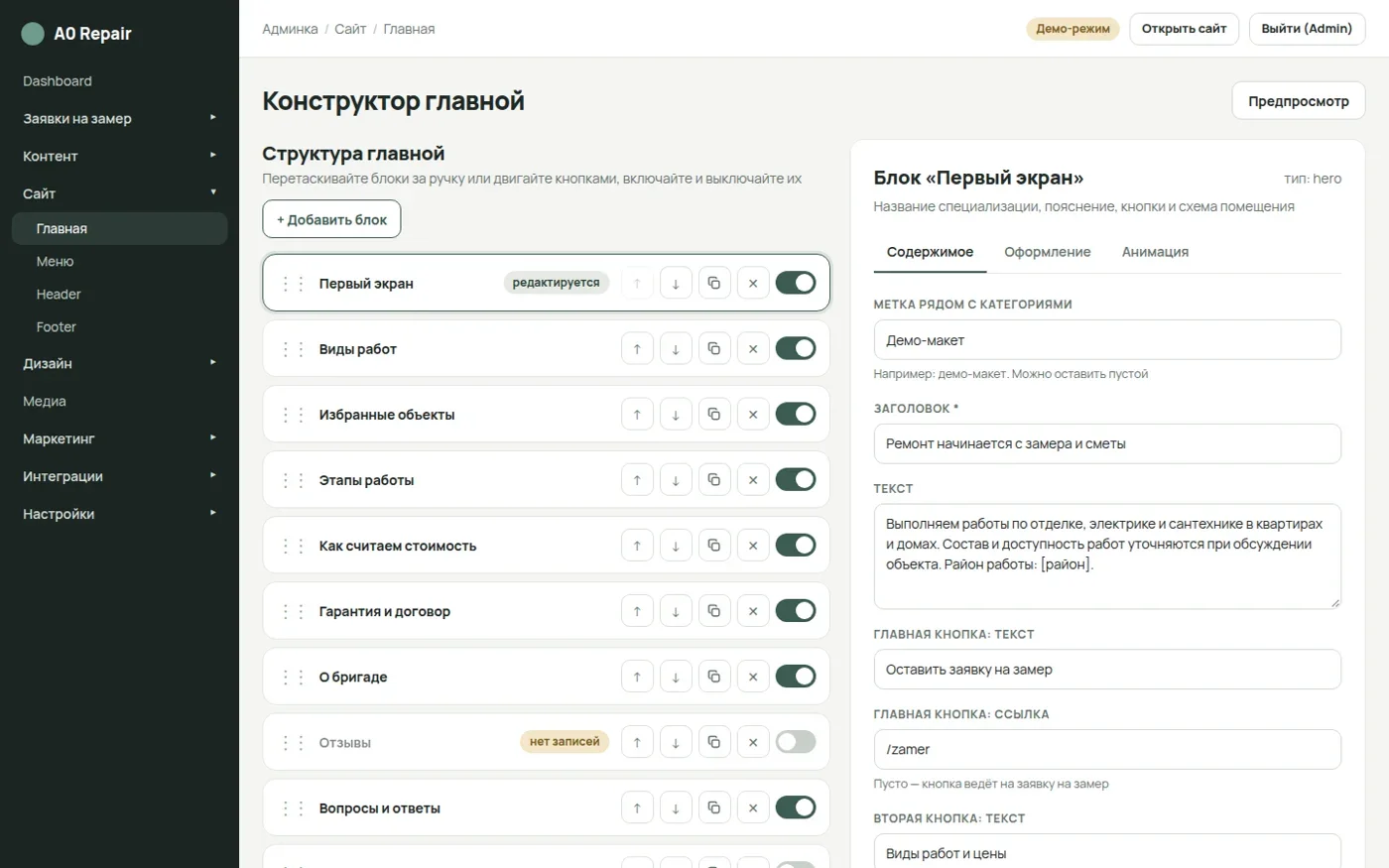This screenshot has width=1389, height=868.
Task: Grab the drag handle of Виды работ
Action: (x=293, y=349)
